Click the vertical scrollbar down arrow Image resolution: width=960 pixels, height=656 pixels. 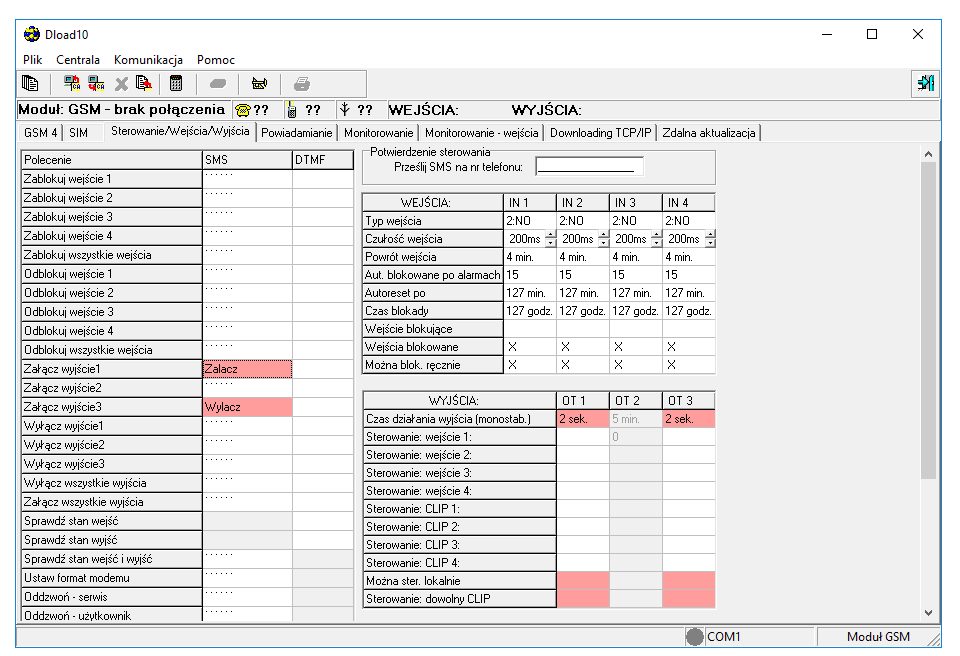pos(928,612)
